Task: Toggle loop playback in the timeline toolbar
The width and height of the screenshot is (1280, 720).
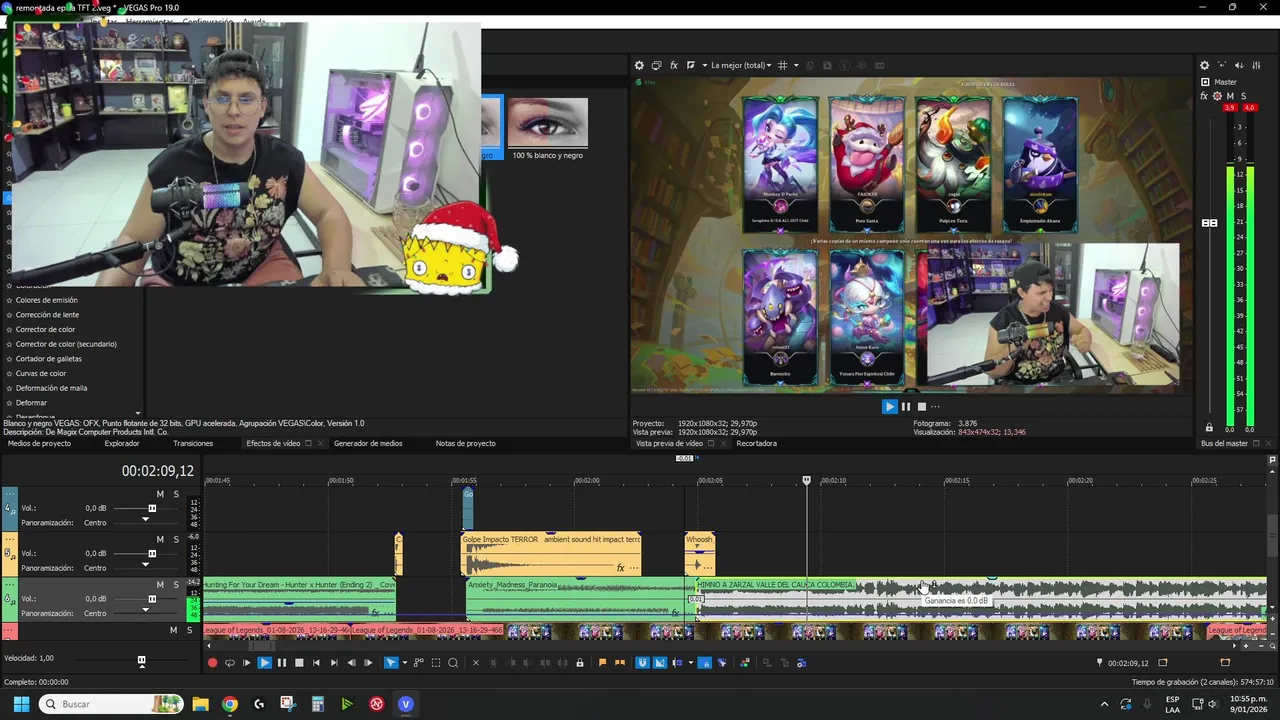Action: tap(229, 663)
